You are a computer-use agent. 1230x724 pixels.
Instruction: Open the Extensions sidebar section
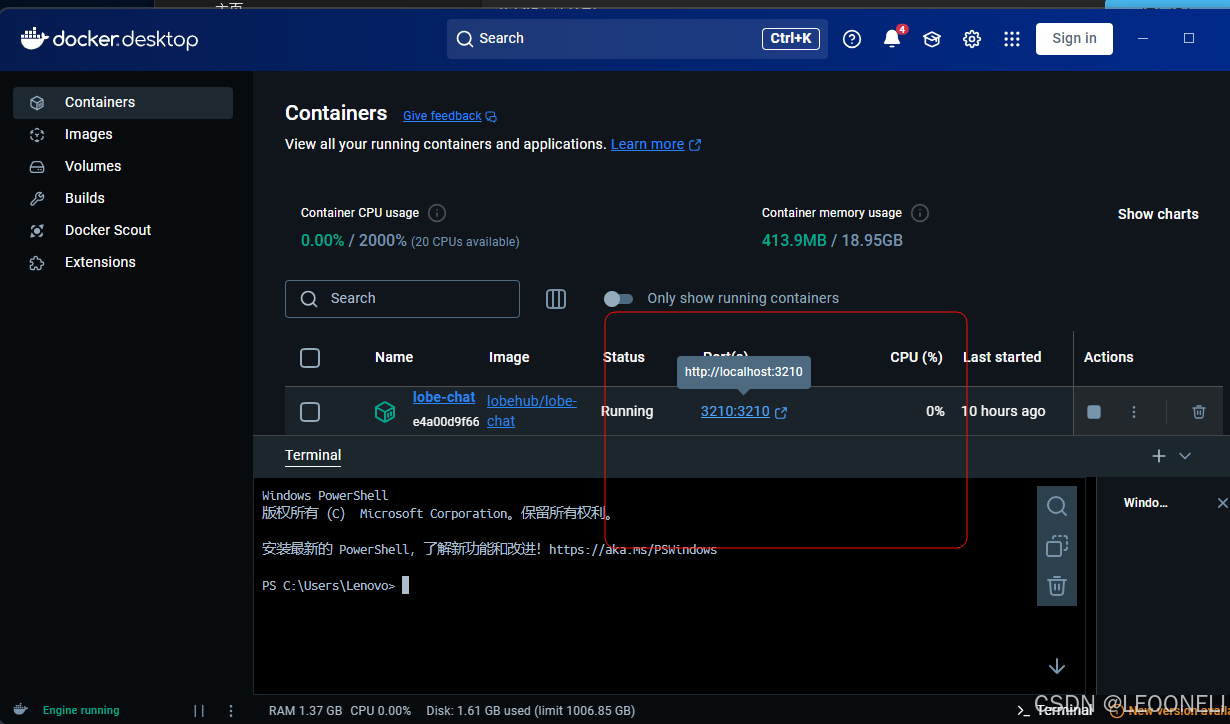click(123, 262)
